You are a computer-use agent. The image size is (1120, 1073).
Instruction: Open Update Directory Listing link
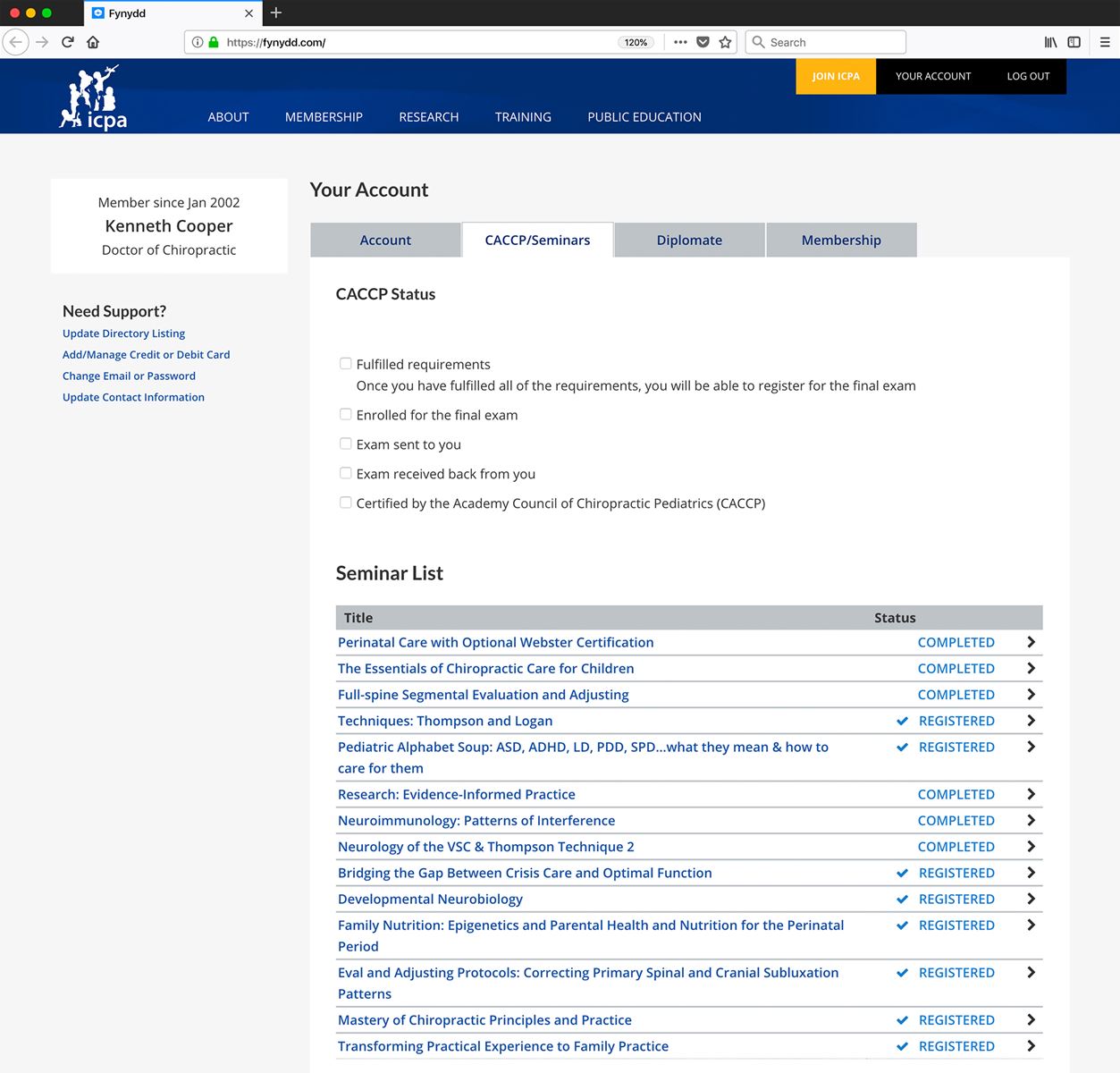pyautogui.click(x=123, y=334)
